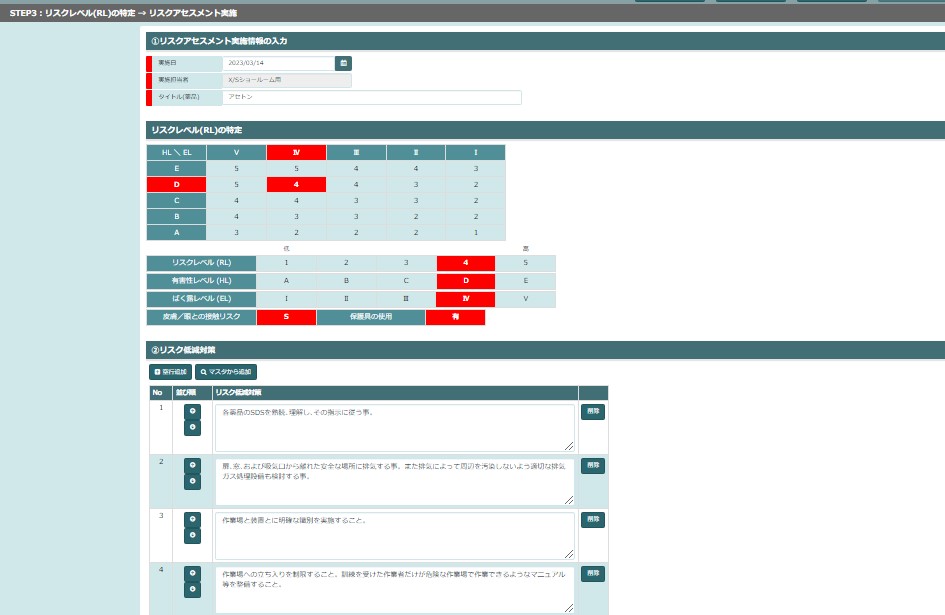The width and height of the screenshot is (945, 615).
Task: Click the 空行追加 add blank row button
Action: pos(170,372)
